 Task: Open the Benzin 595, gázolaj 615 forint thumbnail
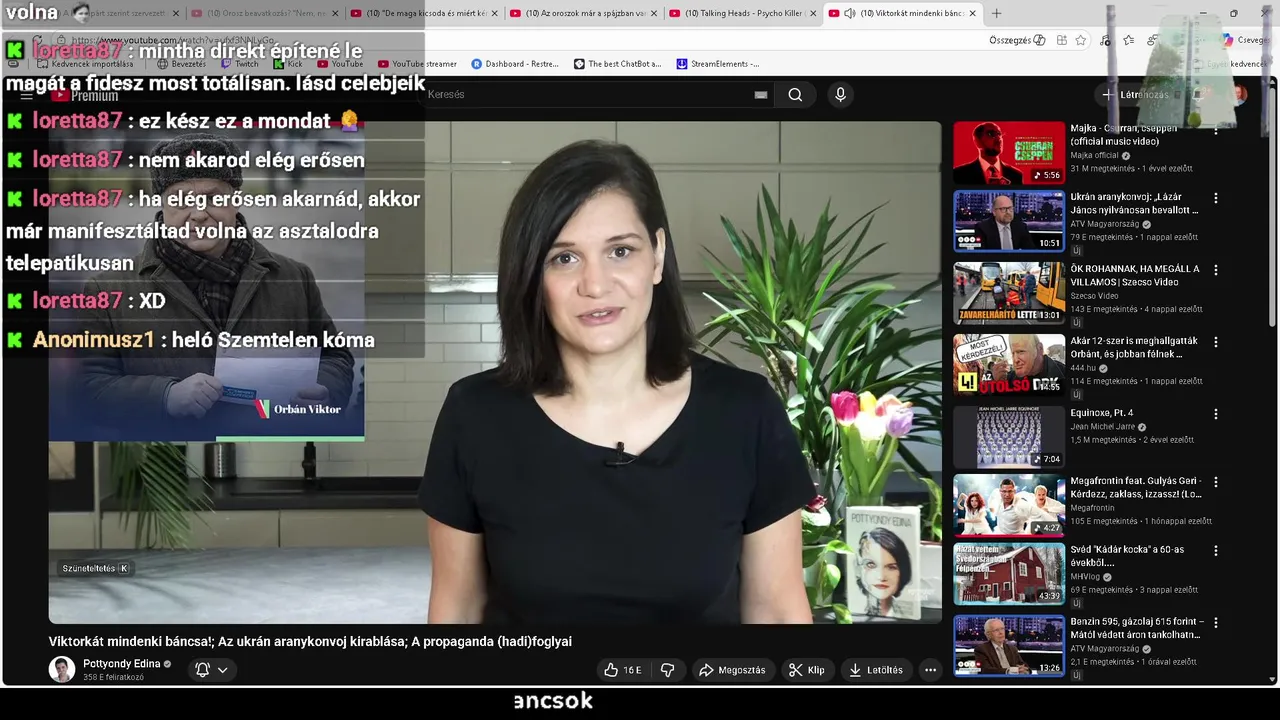tap(1009, 646)
